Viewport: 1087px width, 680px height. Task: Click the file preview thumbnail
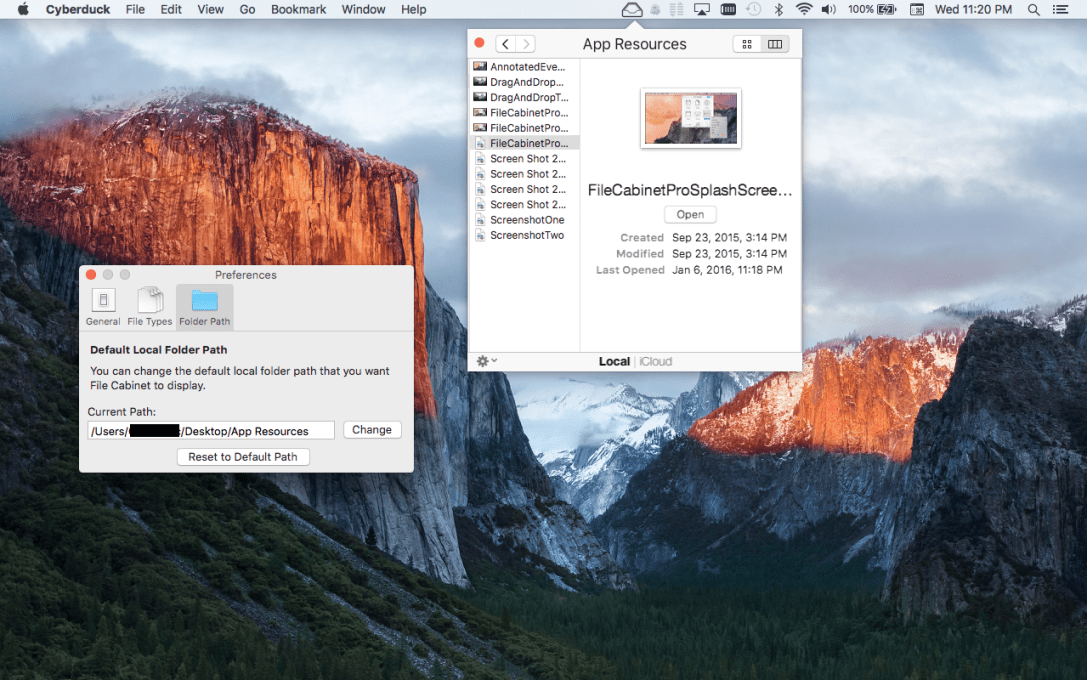coord(690,119)
